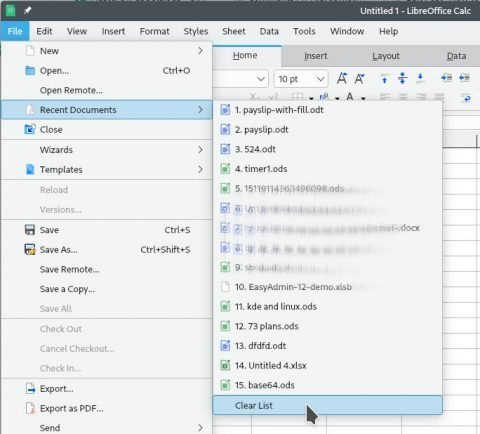Open the Borders dropdown arrow
The width and height of the screenshot is (480, 434).
click(311, 98)
